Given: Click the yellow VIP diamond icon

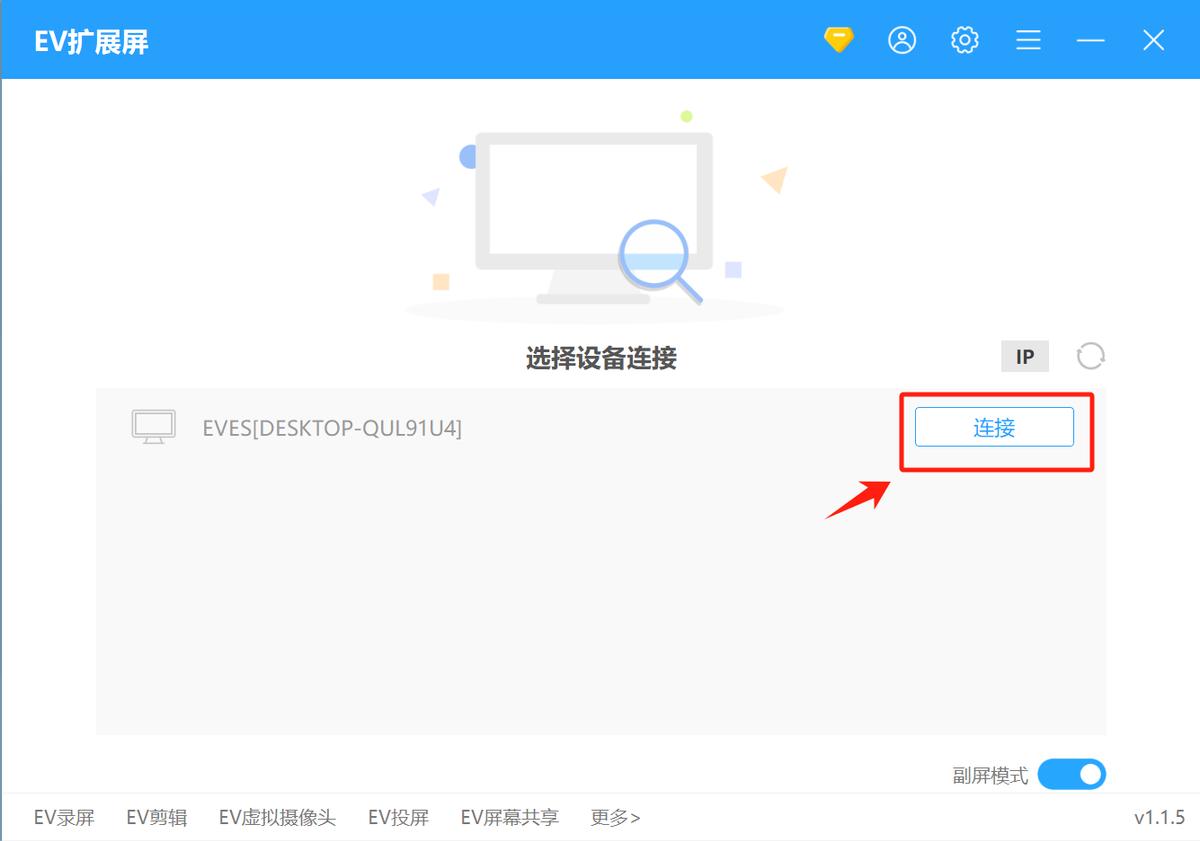Looking at the screenshot, I should (838, 40).
